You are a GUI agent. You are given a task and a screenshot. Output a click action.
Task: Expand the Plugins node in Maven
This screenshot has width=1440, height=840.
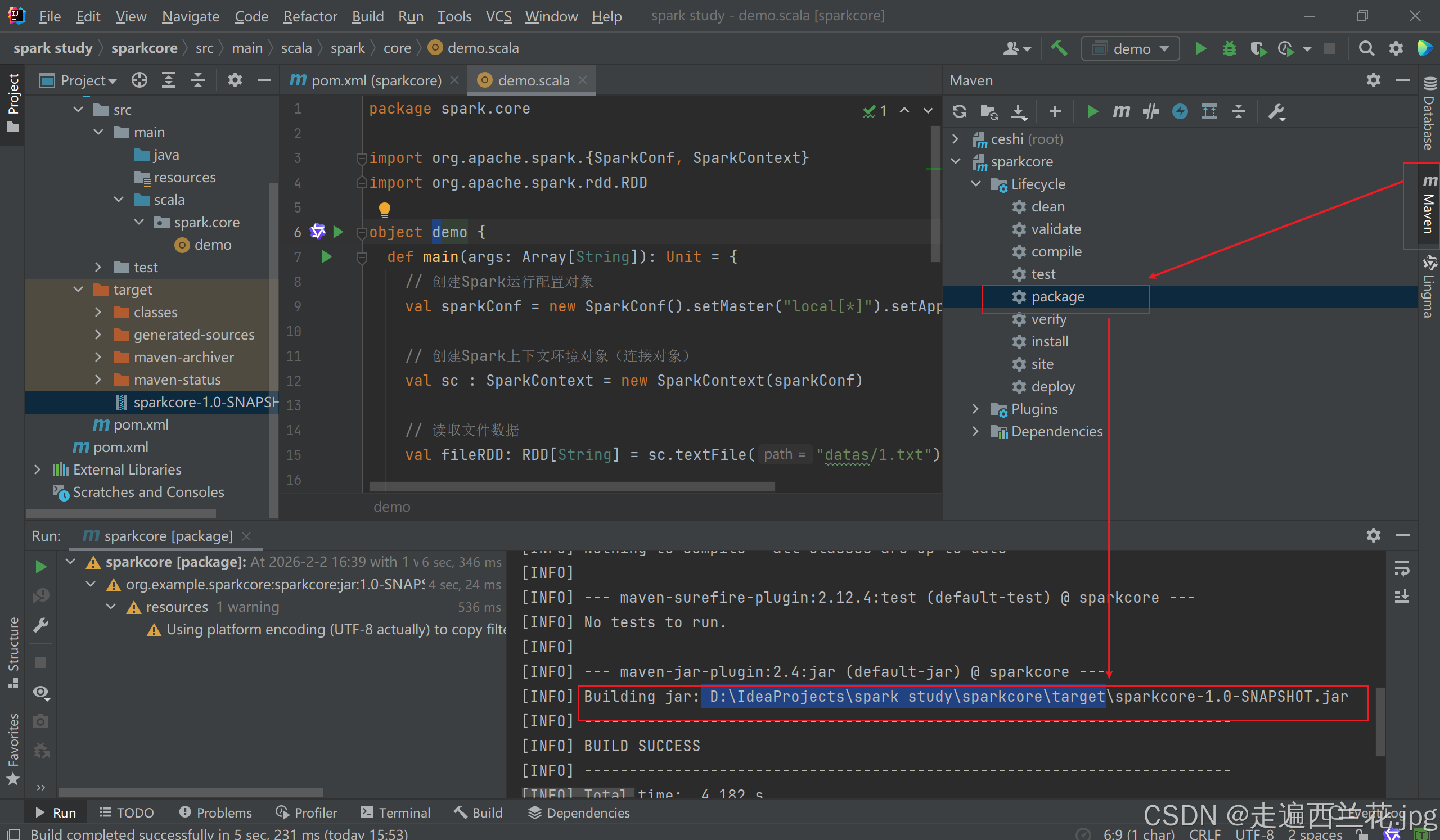coord(975,409)
